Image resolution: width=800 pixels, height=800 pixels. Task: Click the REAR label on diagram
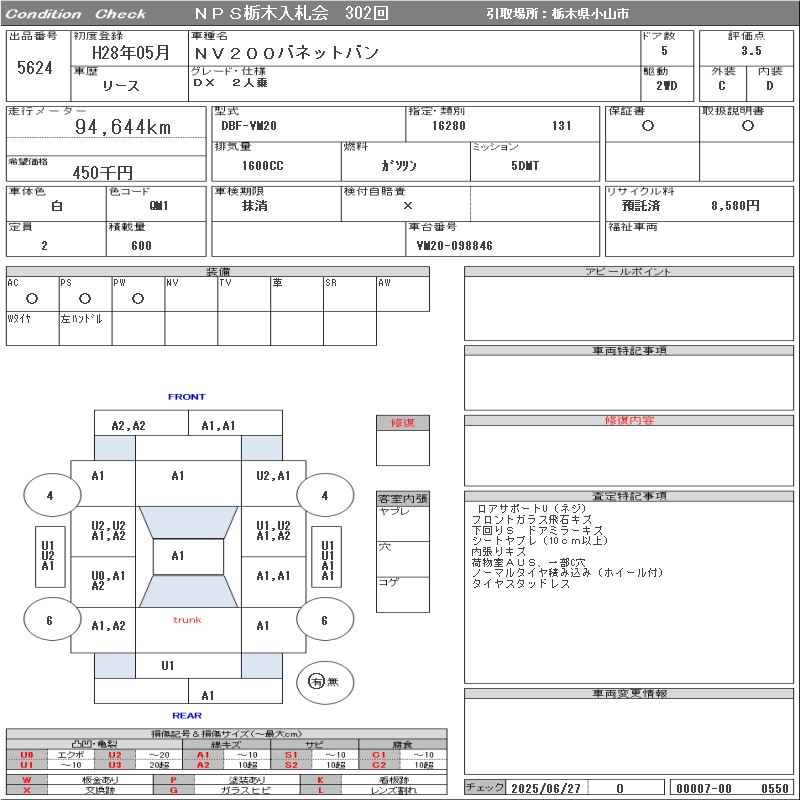(187, 715)
